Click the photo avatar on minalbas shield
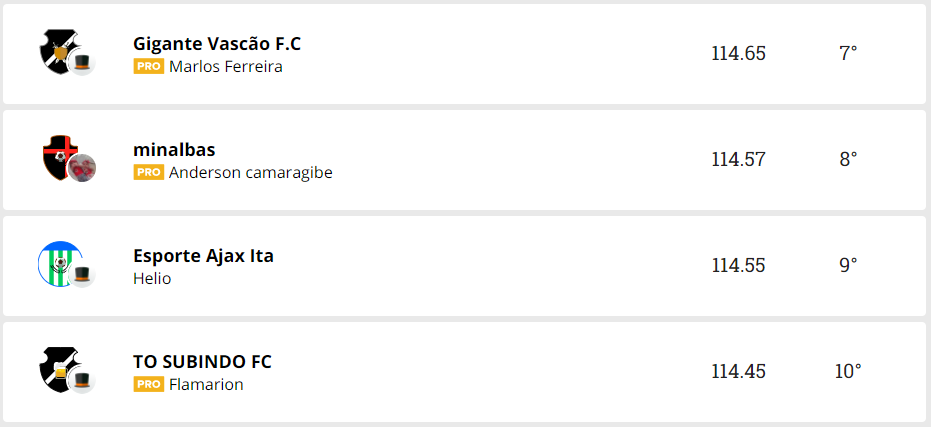 82,169
